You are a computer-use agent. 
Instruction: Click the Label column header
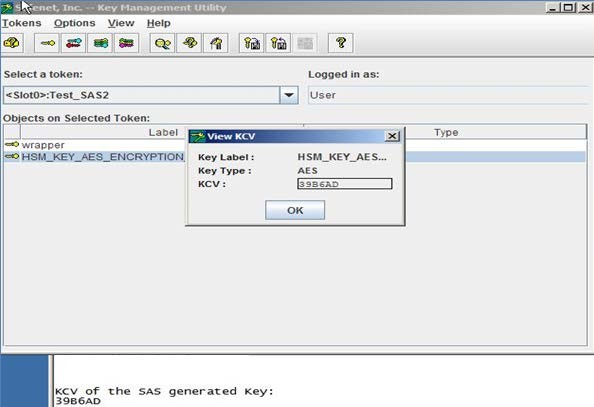(163, 132)
